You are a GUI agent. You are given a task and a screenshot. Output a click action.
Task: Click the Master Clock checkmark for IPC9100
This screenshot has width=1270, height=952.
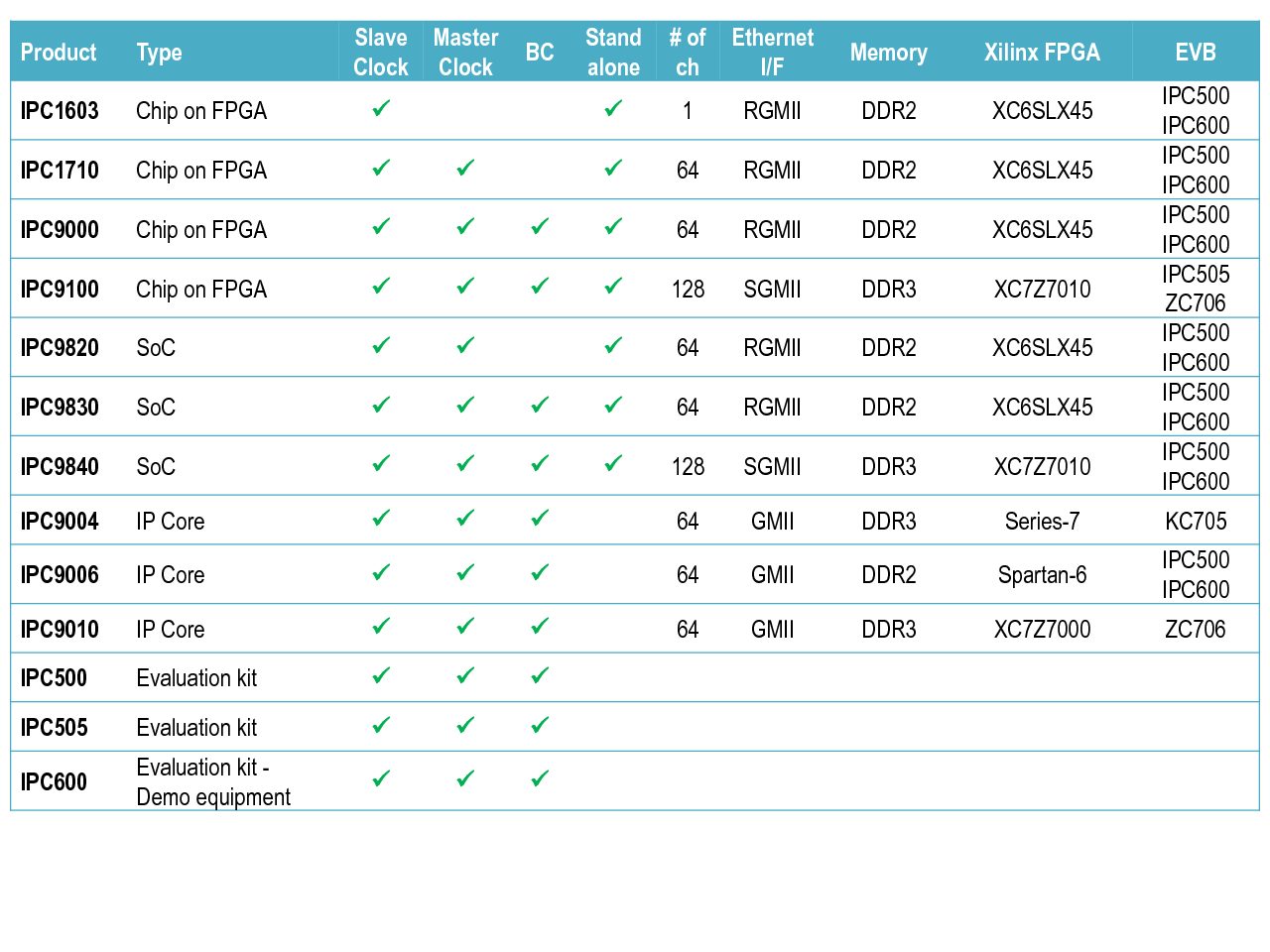click(465, 286)
